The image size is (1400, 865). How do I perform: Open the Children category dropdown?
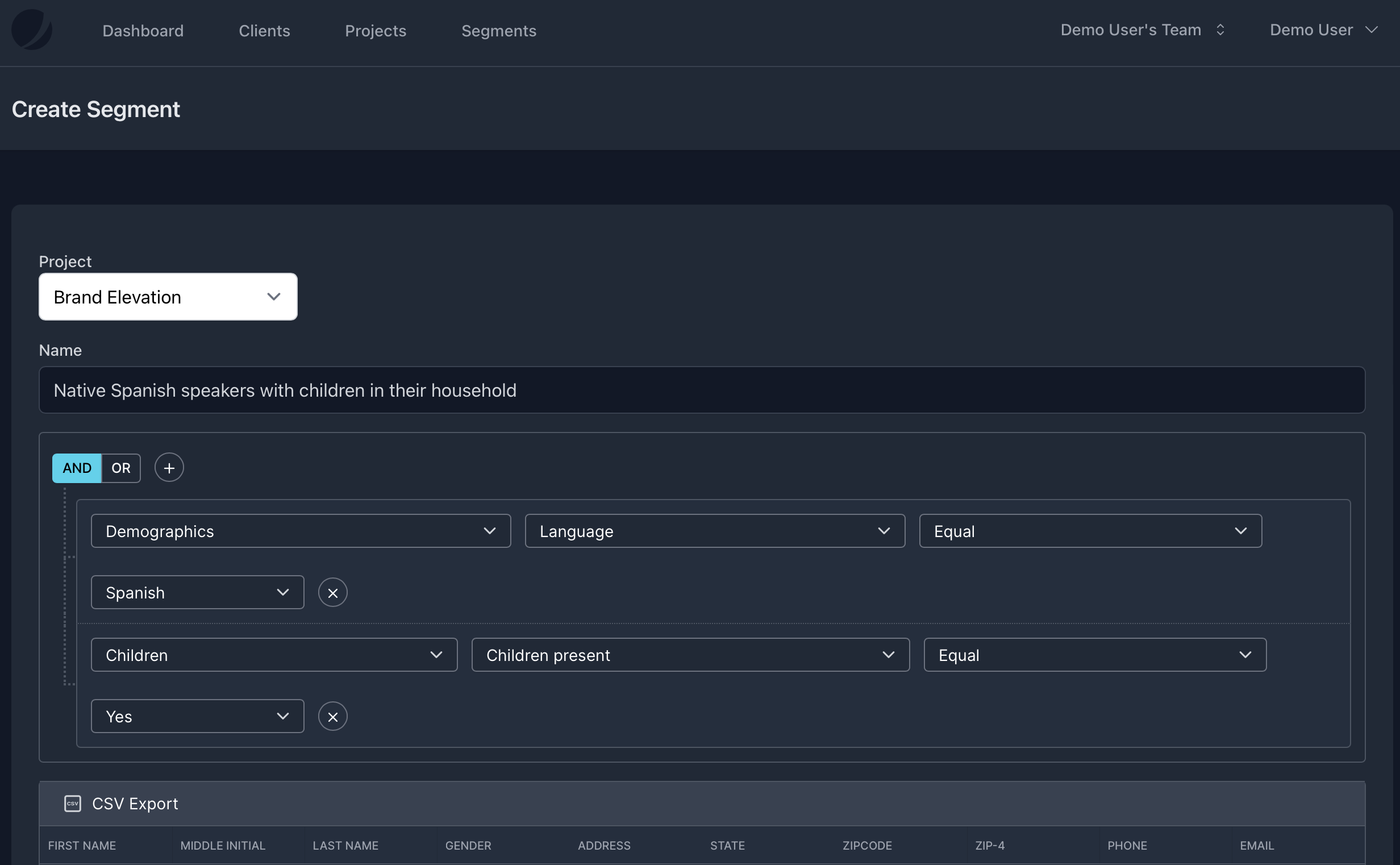[274, 655]
